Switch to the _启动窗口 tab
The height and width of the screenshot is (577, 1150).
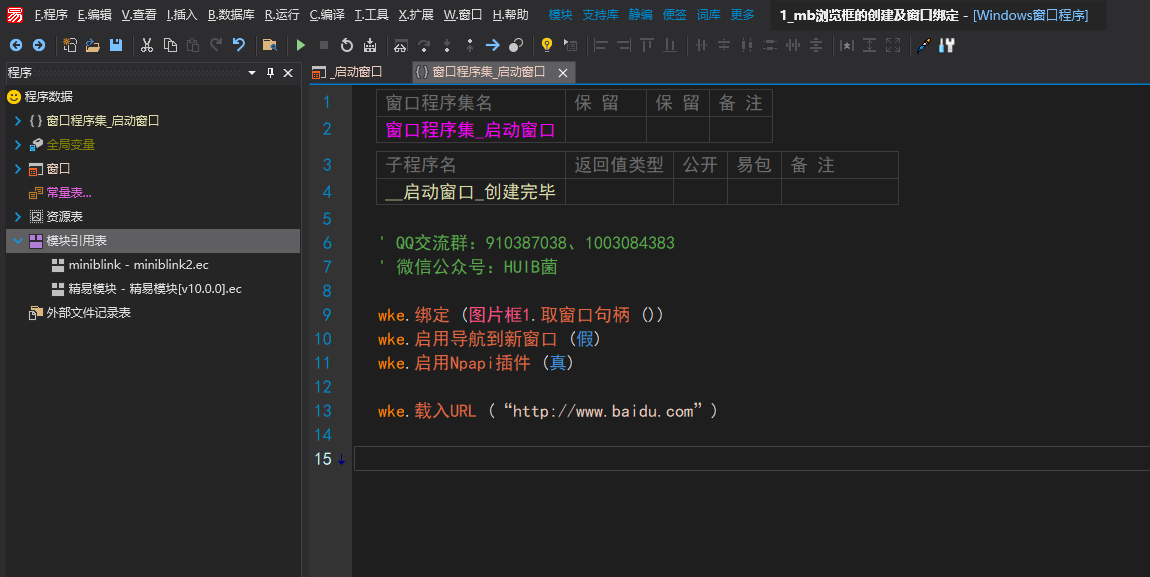tap(347, 72)
